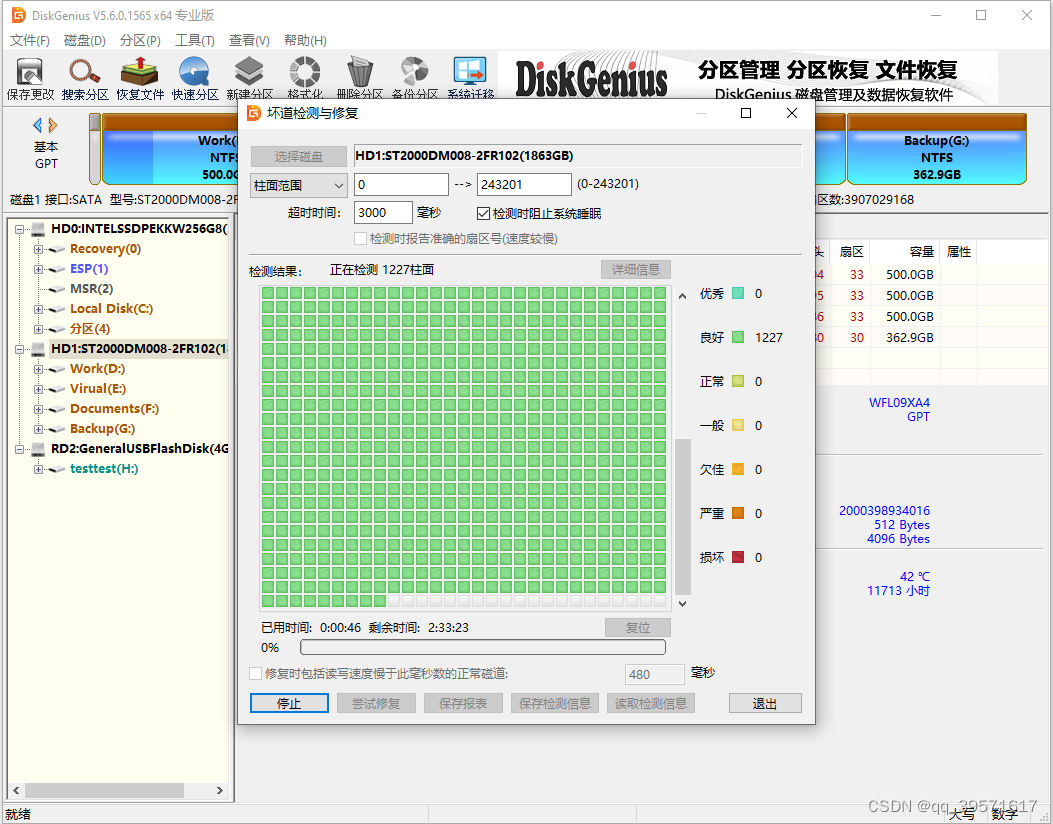The height and width of the screenshot is (824, 1053).
Task: Expand the Recovery(0) partition node
Action: [38, 249]
